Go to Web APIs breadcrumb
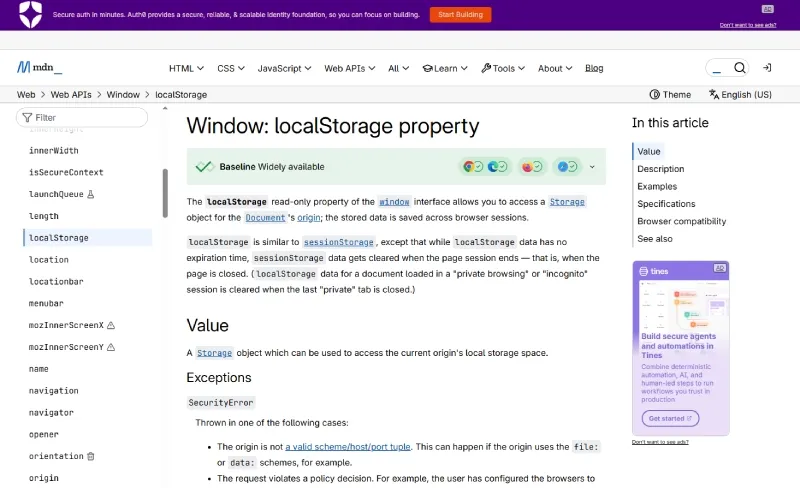This screenshot has width=800, height=488. point(71,94)
